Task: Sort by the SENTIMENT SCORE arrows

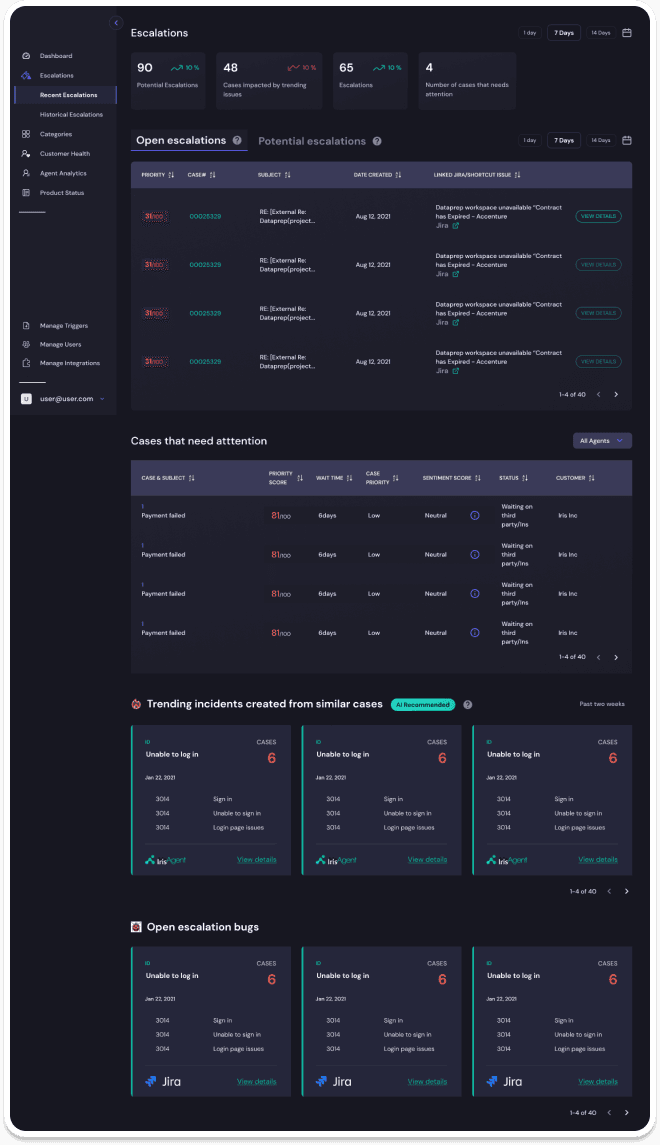Action: click(478, 478)
